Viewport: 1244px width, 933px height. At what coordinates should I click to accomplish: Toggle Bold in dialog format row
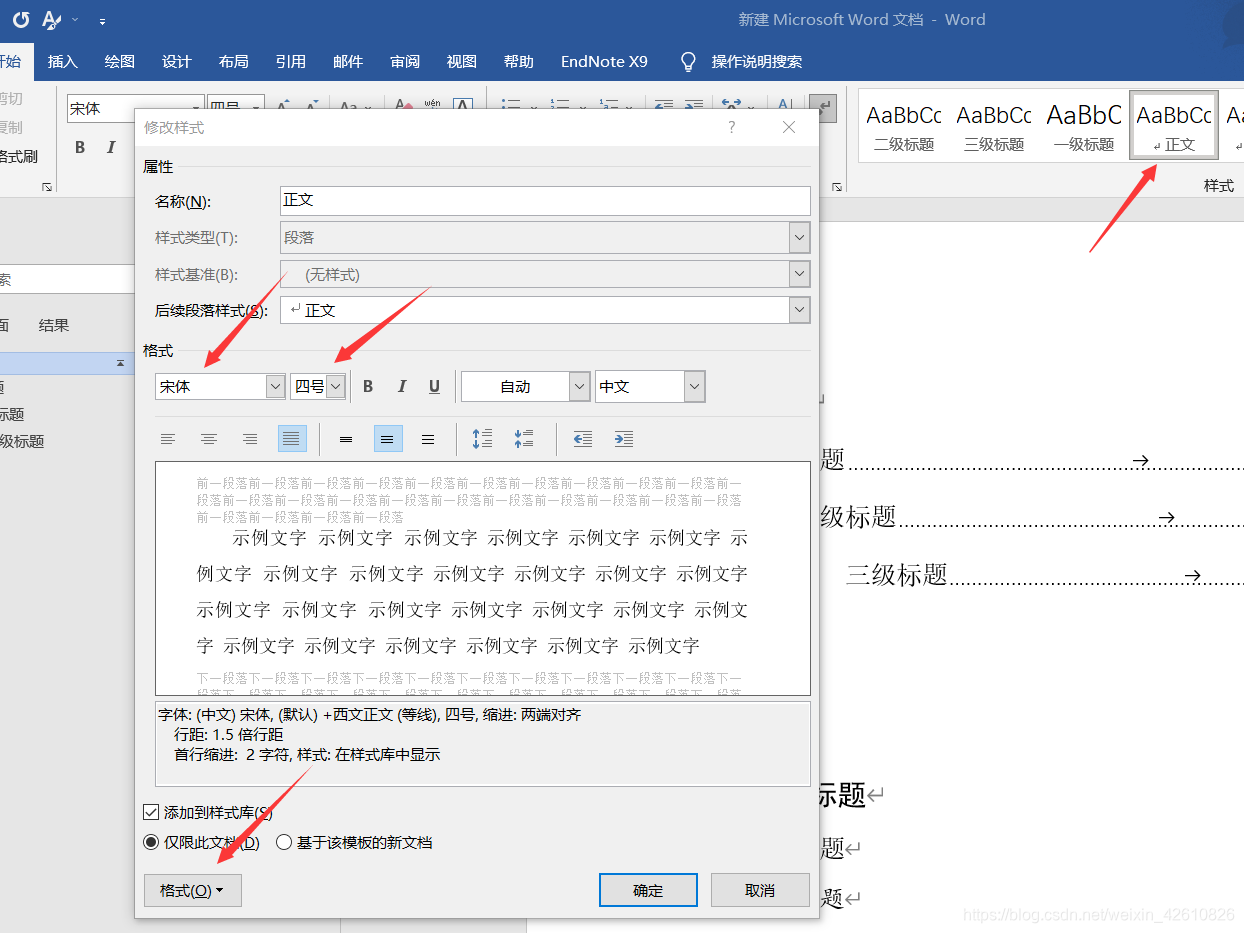coord(368,386)
